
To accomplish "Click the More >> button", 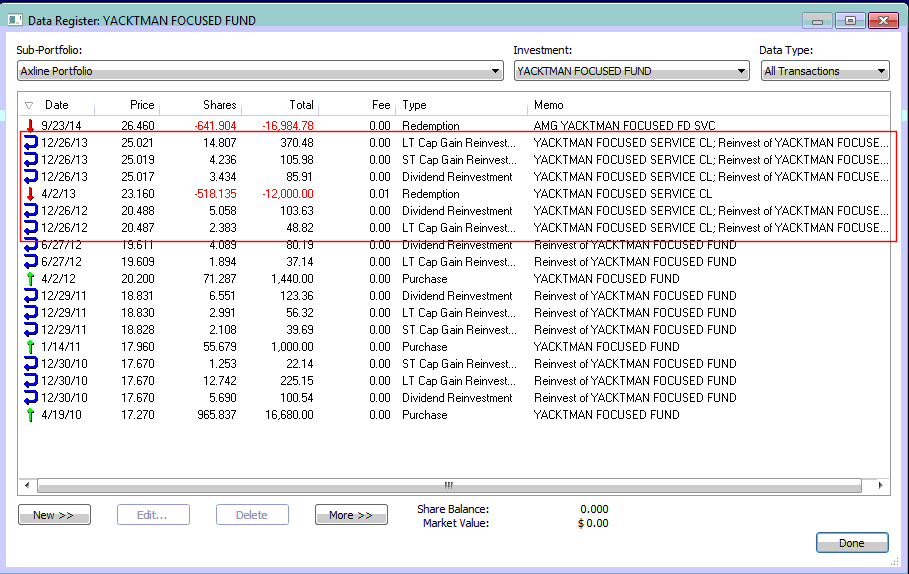I will 351,515.
